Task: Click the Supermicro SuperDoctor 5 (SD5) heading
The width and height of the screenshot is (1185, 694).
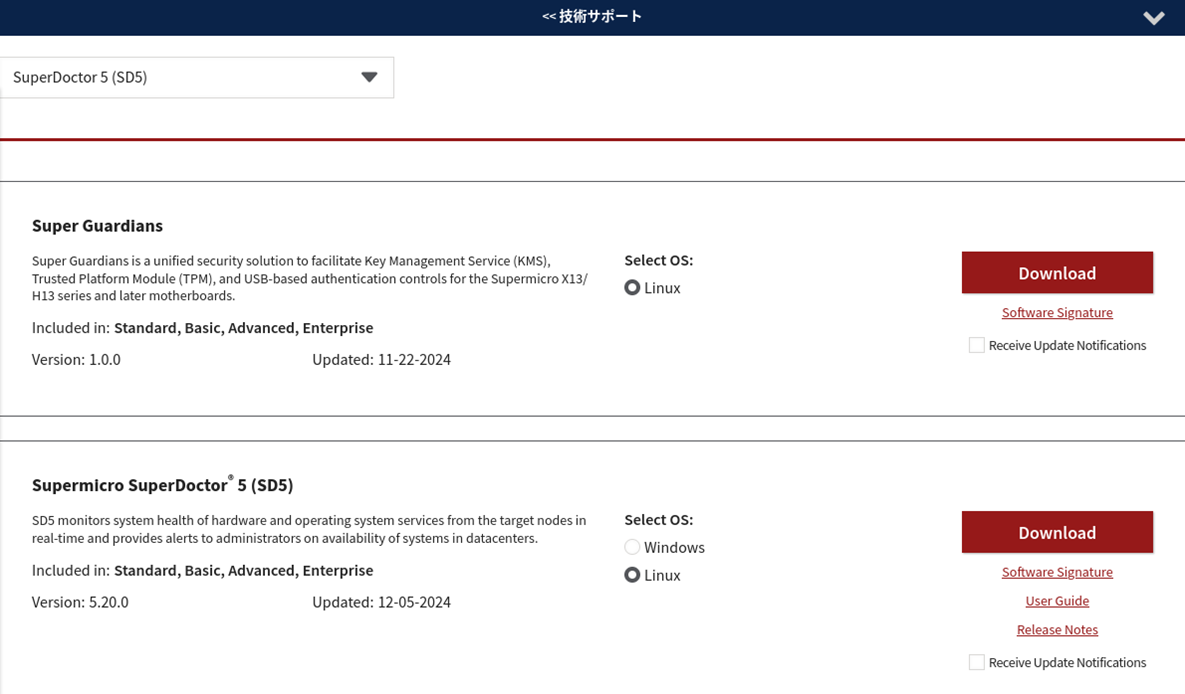Action: [162, 485]
